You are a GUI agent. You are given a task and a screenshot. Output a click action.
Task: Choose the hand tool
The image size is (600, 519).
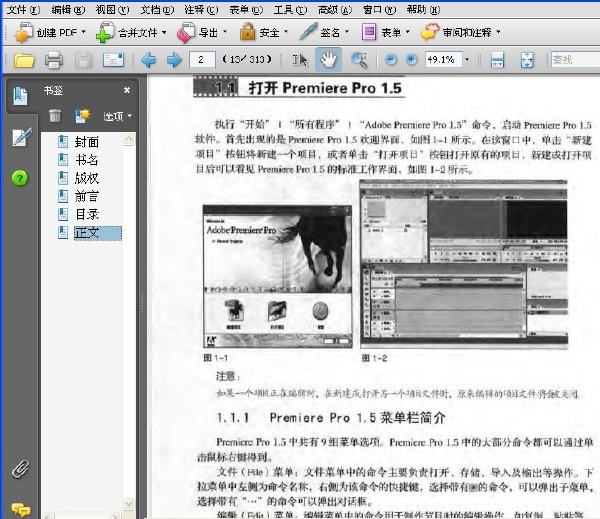pyautogui.click(x=328, y=60)
